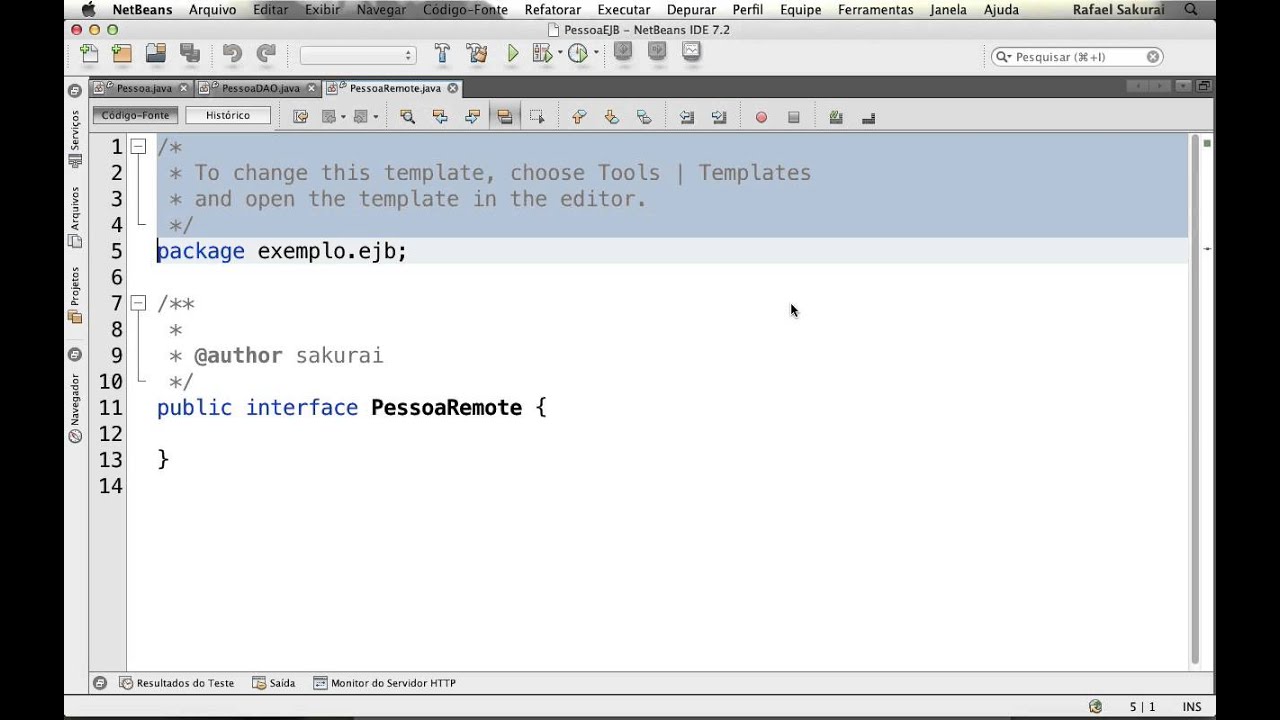Expand the Serviços side panel

coord(74,138)
